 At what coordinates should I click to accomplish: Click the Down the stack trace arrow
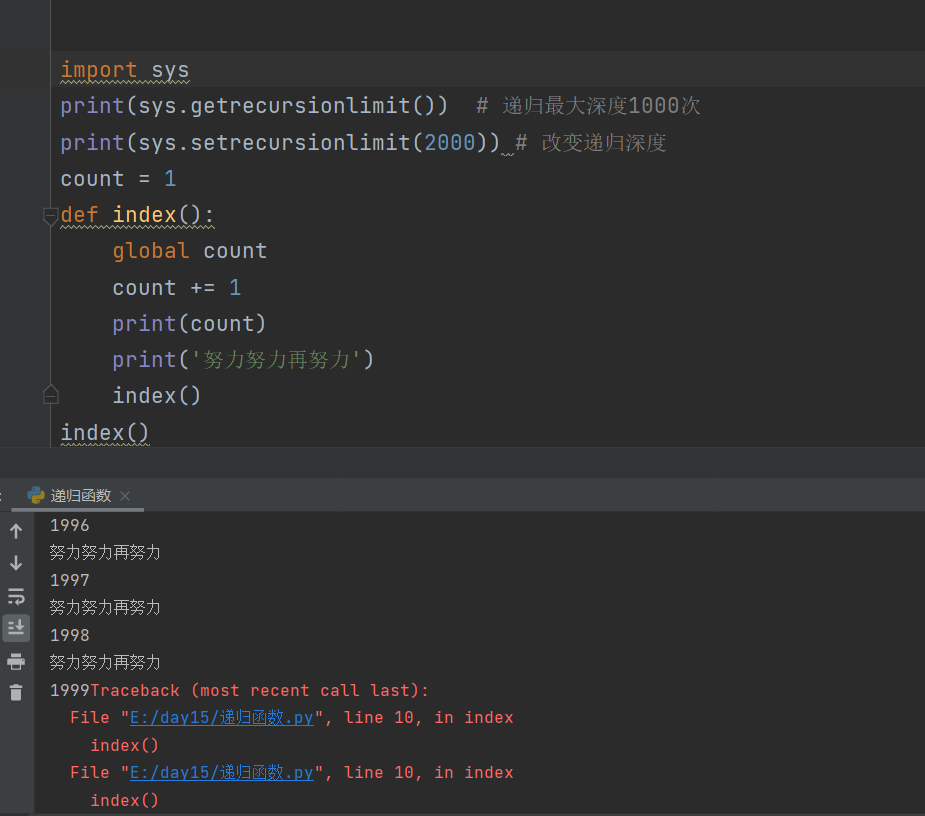click(16, 563)
